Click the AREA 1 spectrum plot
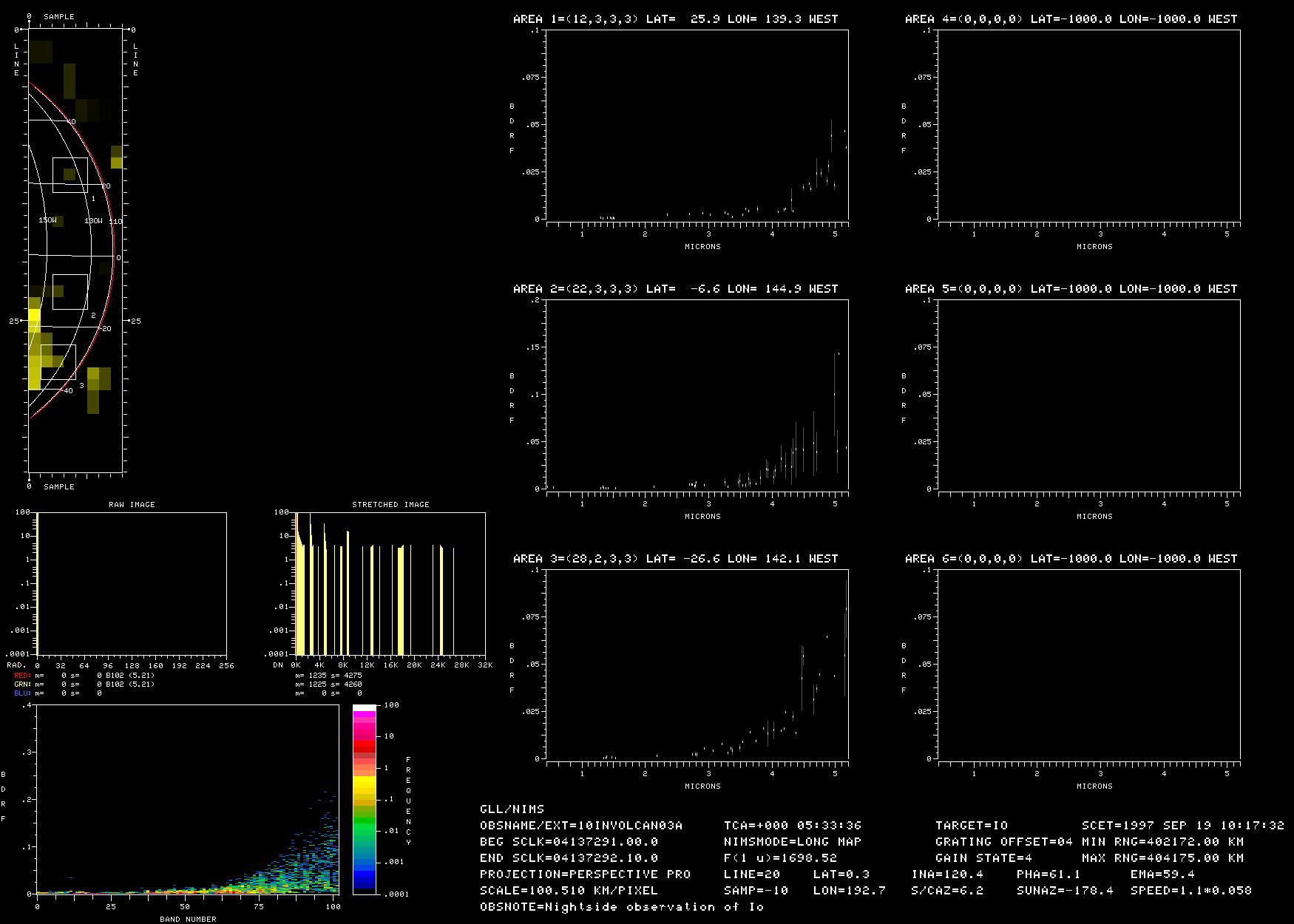 [697, 126]
